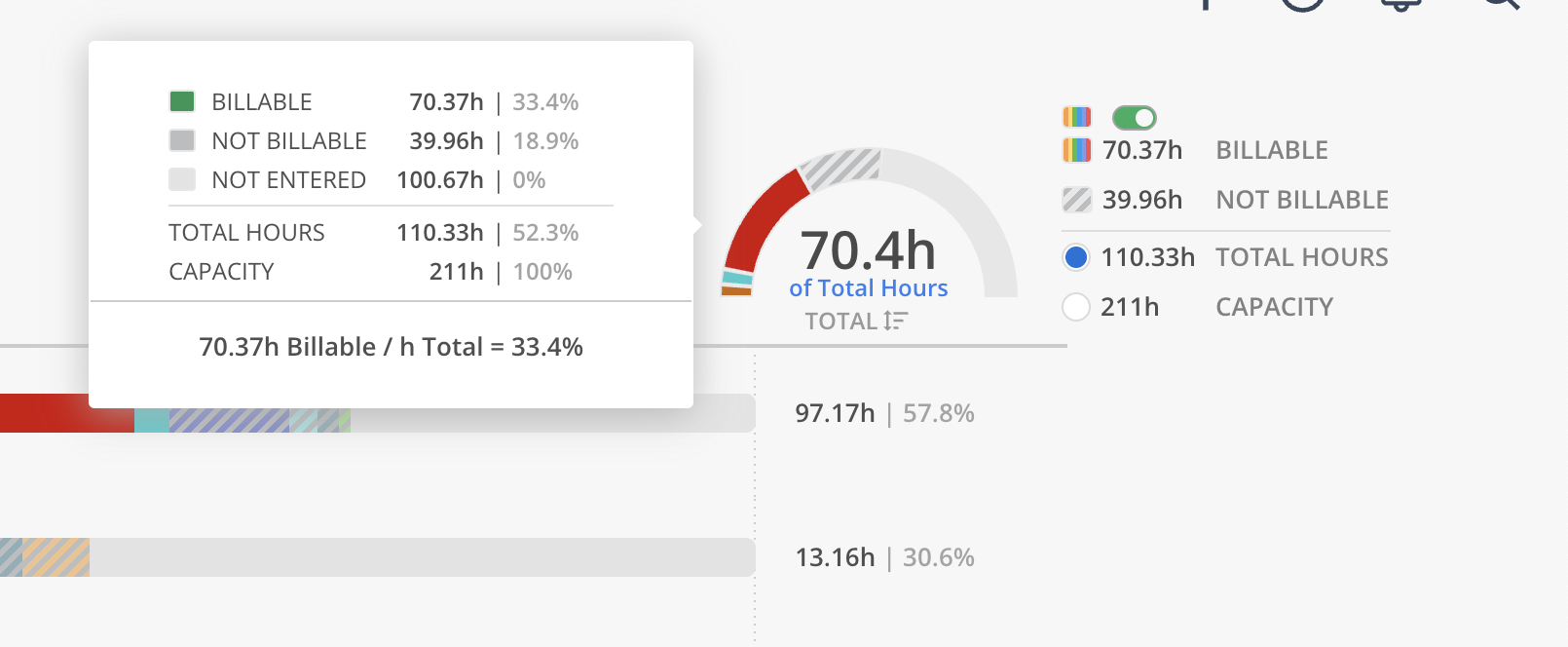Image resolution: width=1568 pixels, height=647 pixels.
Task: Click the multicolor stripes icon beside the toggle
Action: pyautogui.click(x=1076, y=117)
